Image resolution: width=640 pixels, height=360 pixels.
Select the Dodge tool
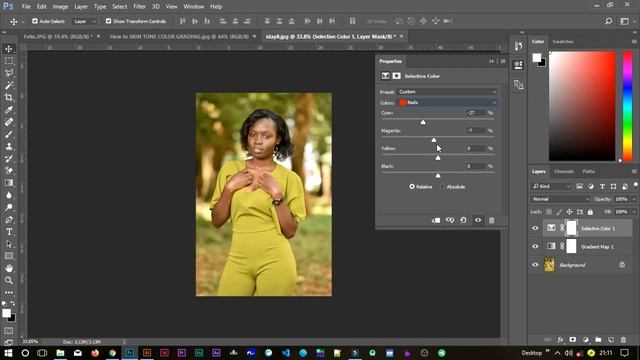coord(9,207)
